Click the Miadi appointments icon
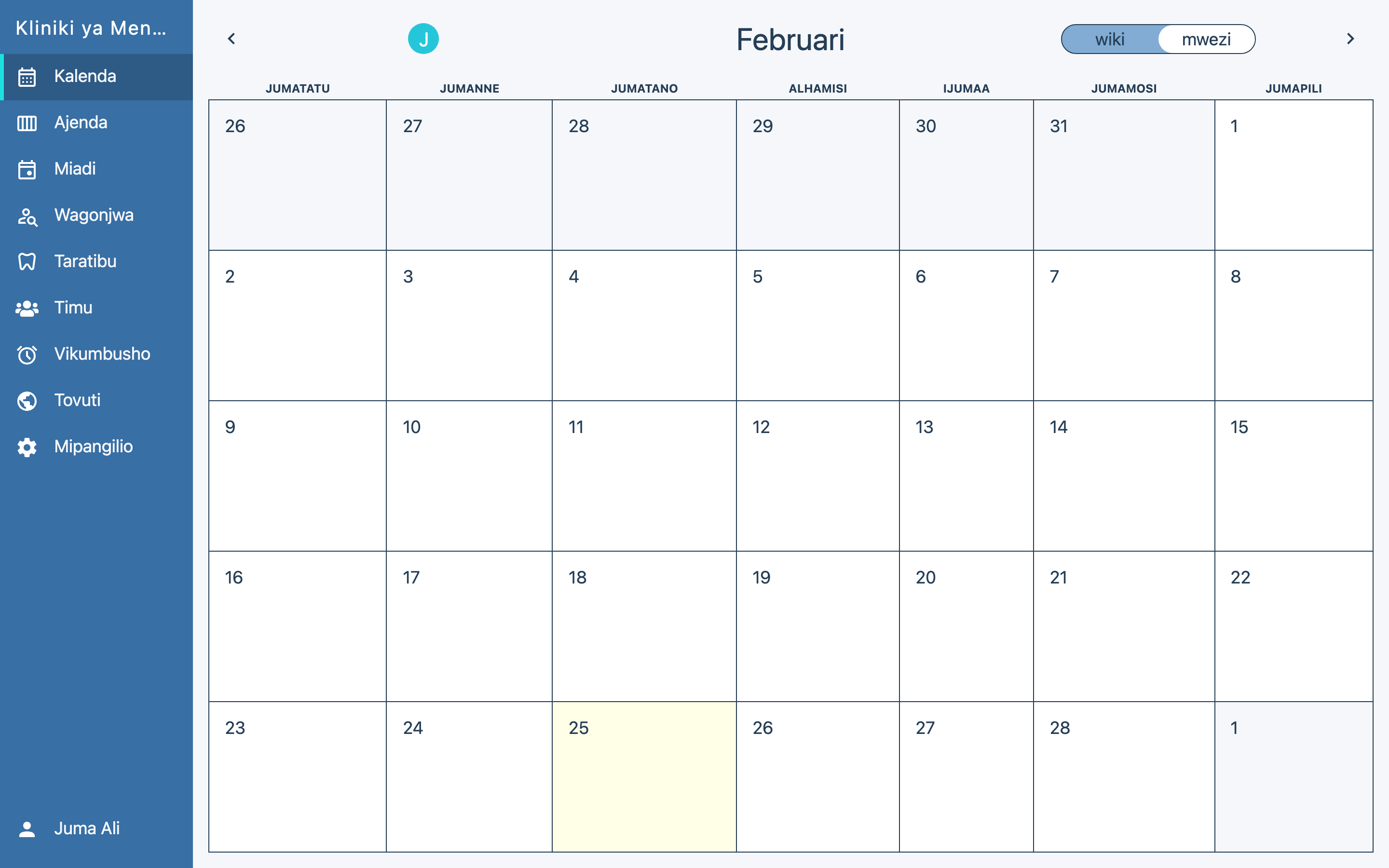Image resolution: width=1389 pixels, height=868 pixels. (x=27, y=169)
